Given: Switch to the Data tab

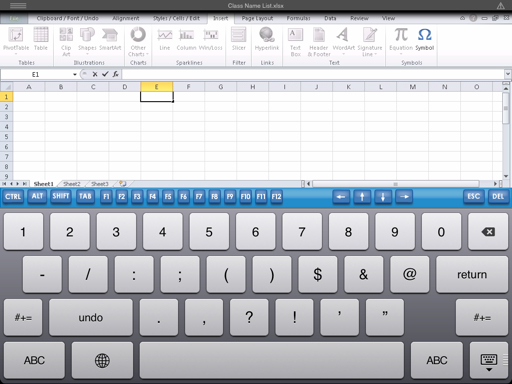Looking at the screenshot, I should pos(330,18).
